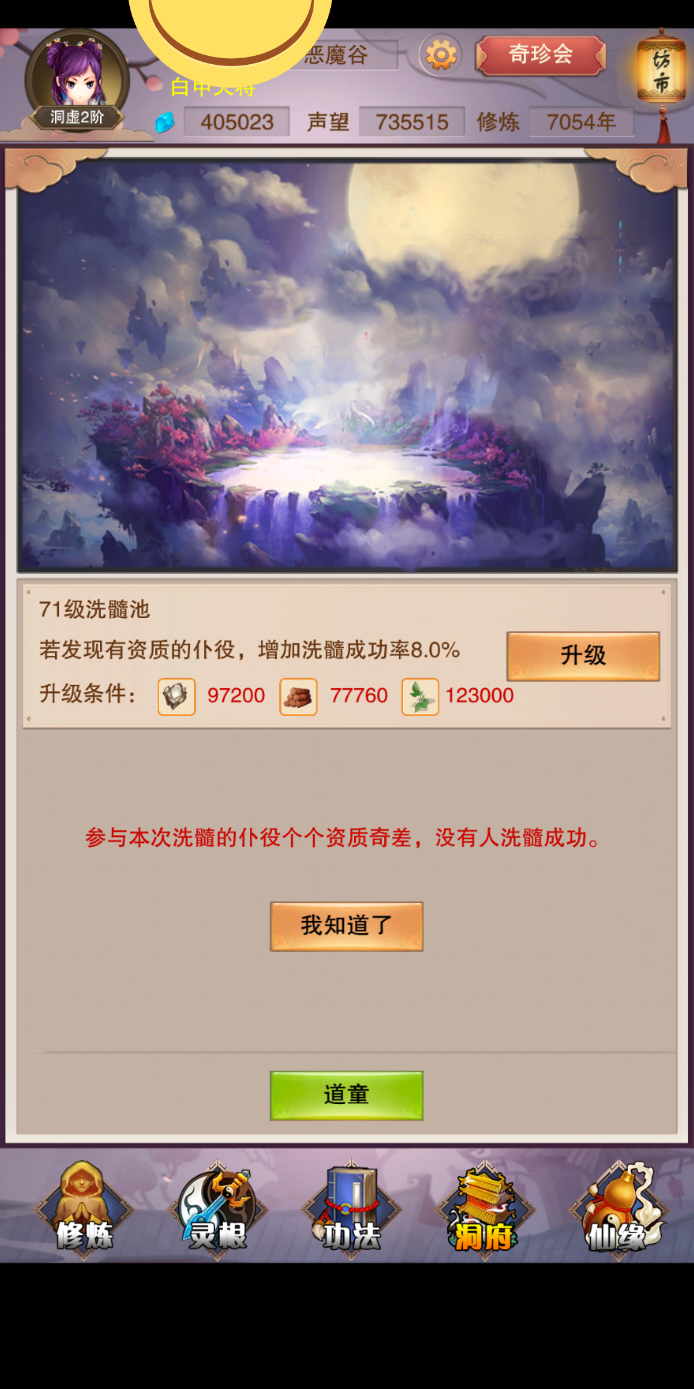
Task: Click the green 道童 button
Action: [x=346, y=1095]
